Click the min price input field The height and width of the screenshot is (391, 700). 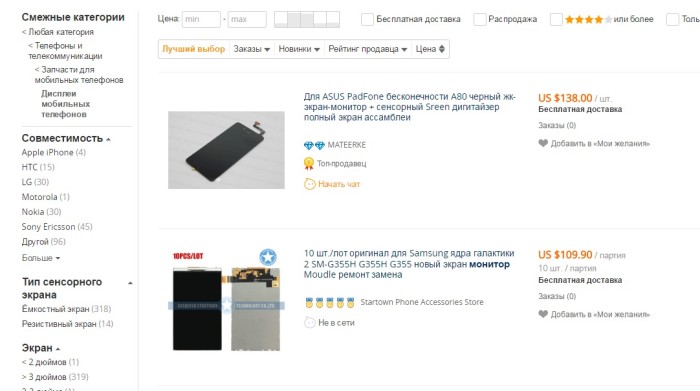(201, 19)
